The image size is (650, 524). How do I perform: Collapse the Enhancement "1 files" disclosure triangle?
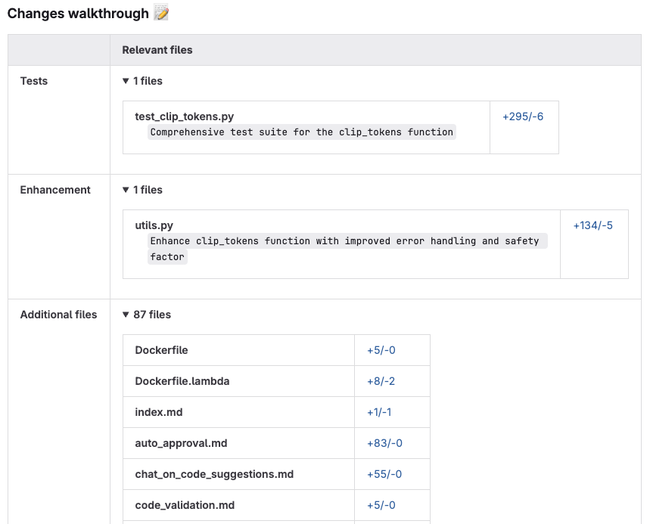[x=126, y=190]
